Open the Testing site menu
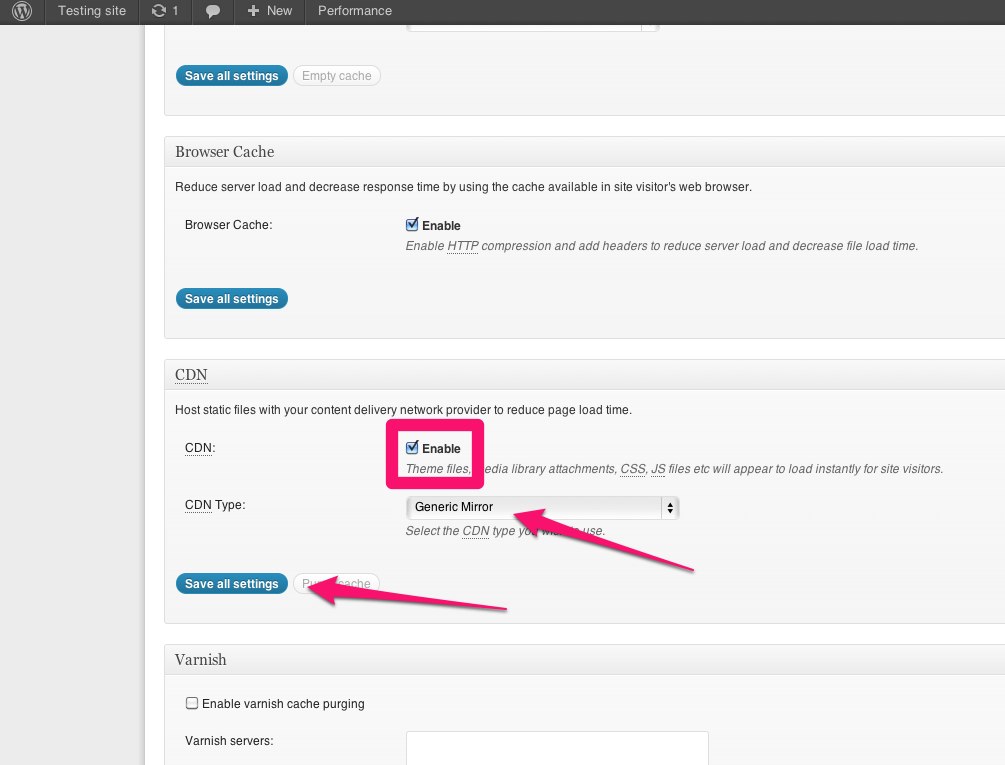 click(x=92, y=11)
